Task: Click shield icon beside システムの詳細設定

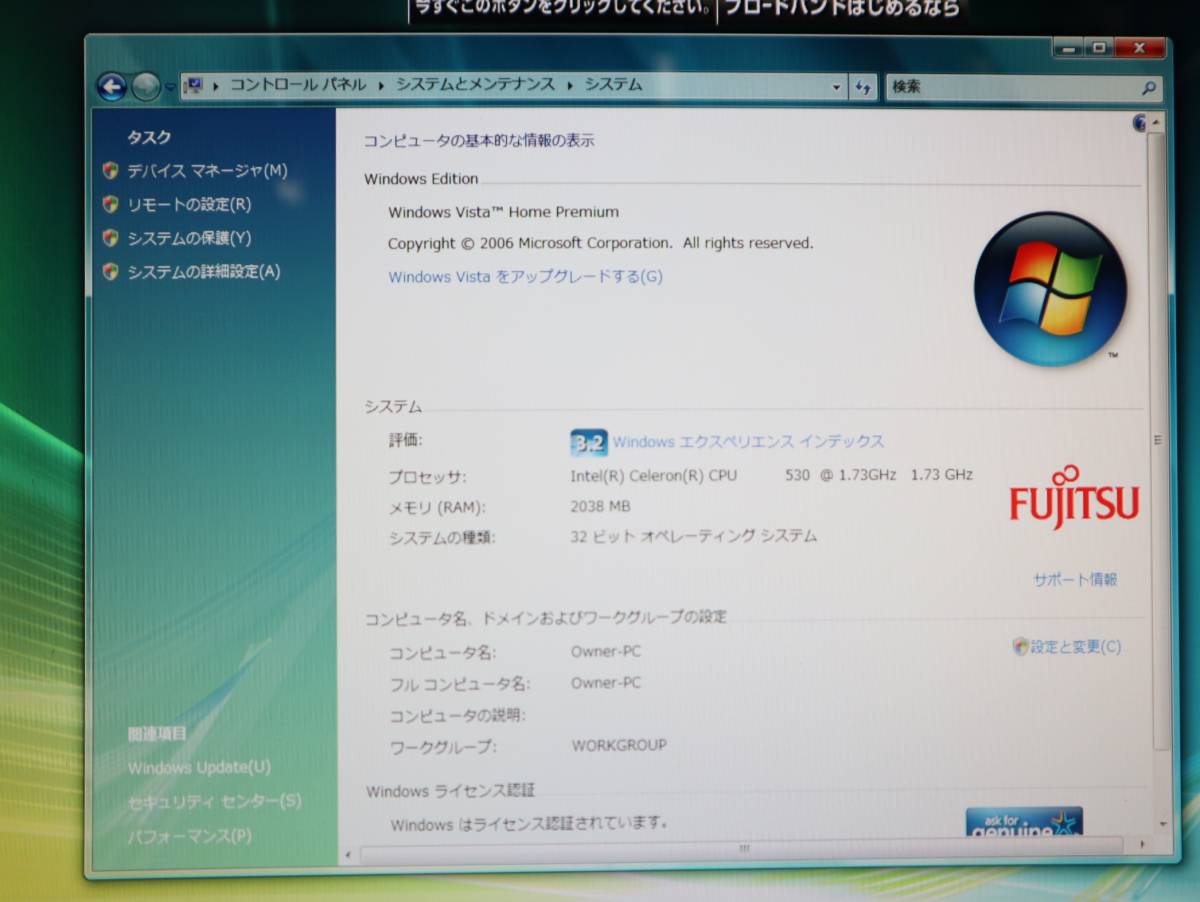Action: (x=110, y=272)
